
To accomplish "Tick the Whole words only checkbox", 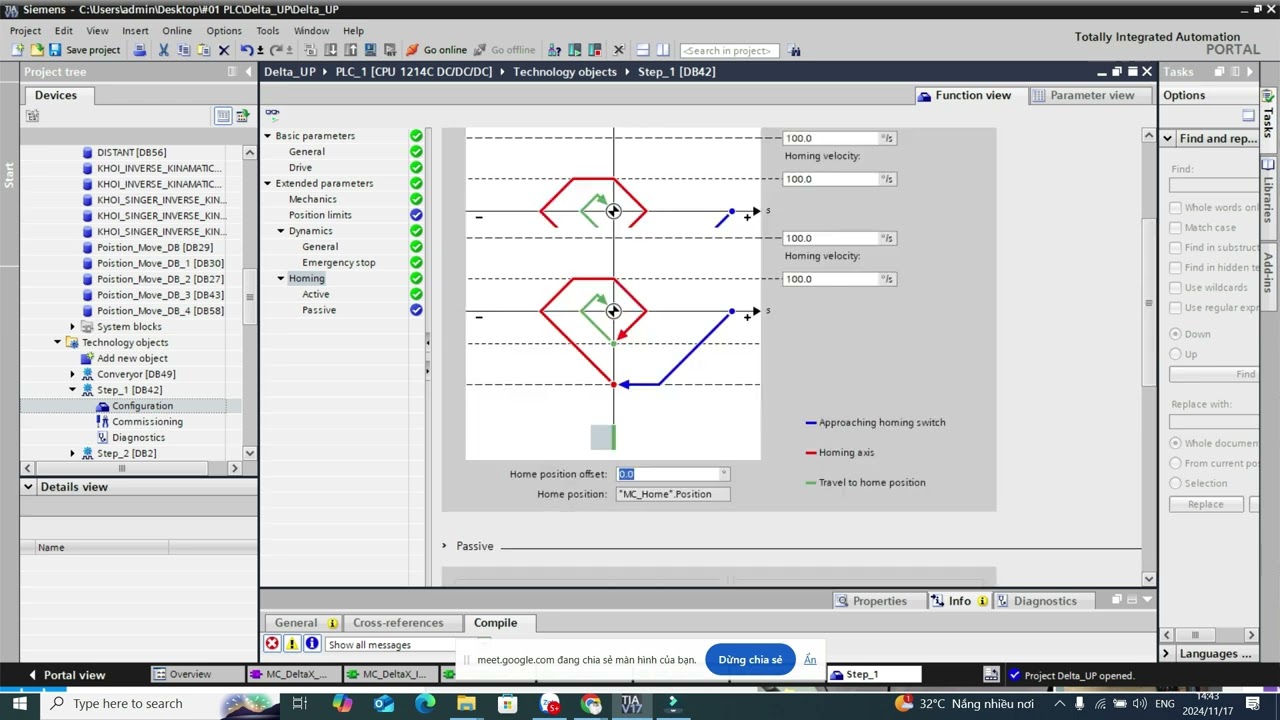I will (x=1176, y=208).
